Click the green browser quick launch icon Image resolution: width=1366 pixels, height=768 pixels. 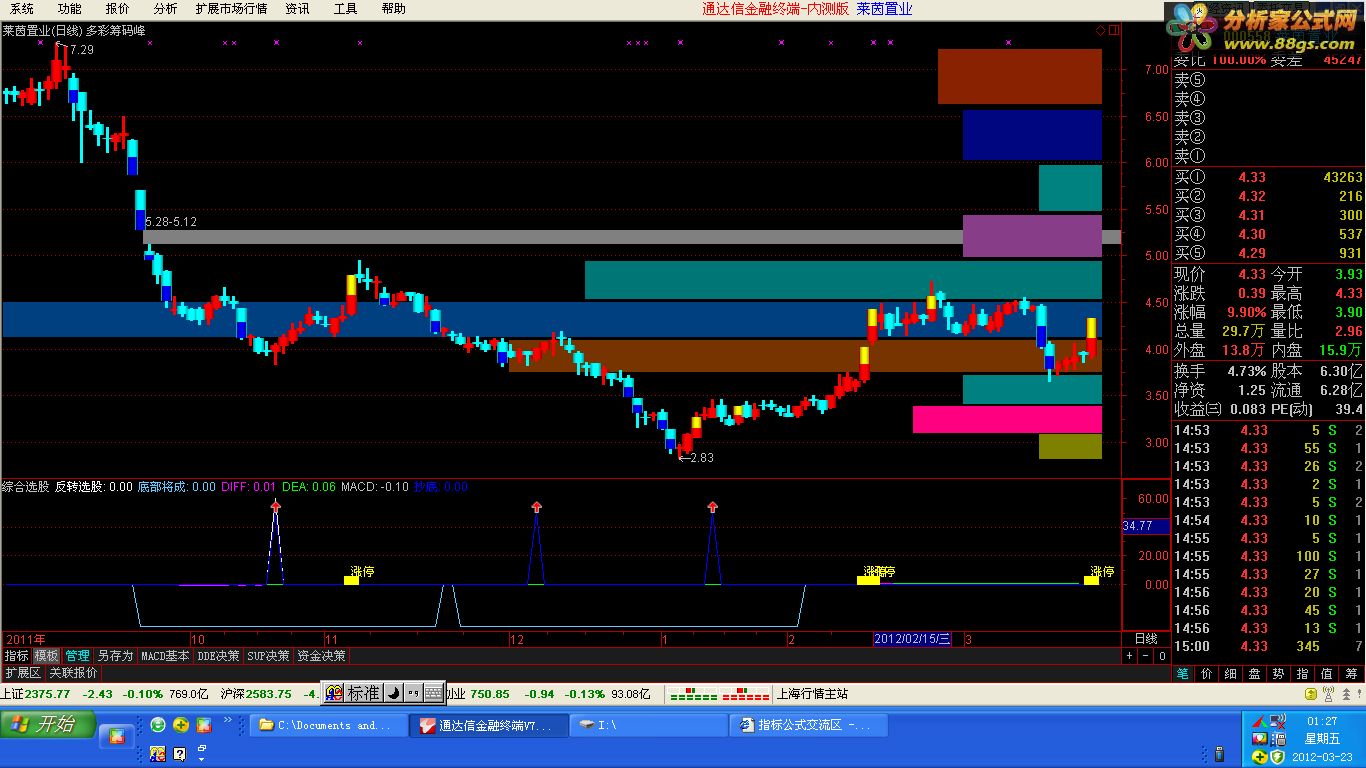tap(158, 725)
